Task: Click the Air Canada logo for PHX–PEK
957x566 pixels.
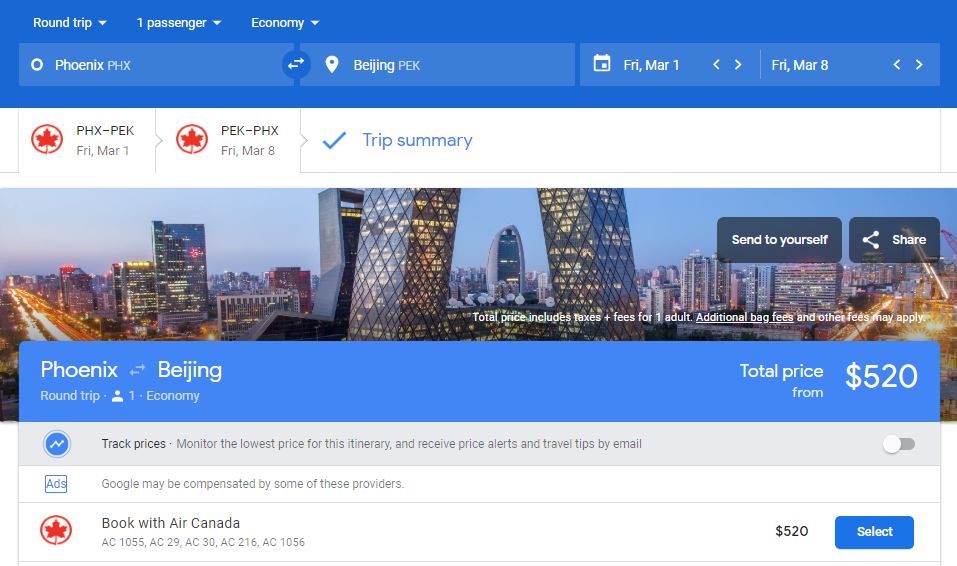Action: pyautogui.click(x=47, y=140)
